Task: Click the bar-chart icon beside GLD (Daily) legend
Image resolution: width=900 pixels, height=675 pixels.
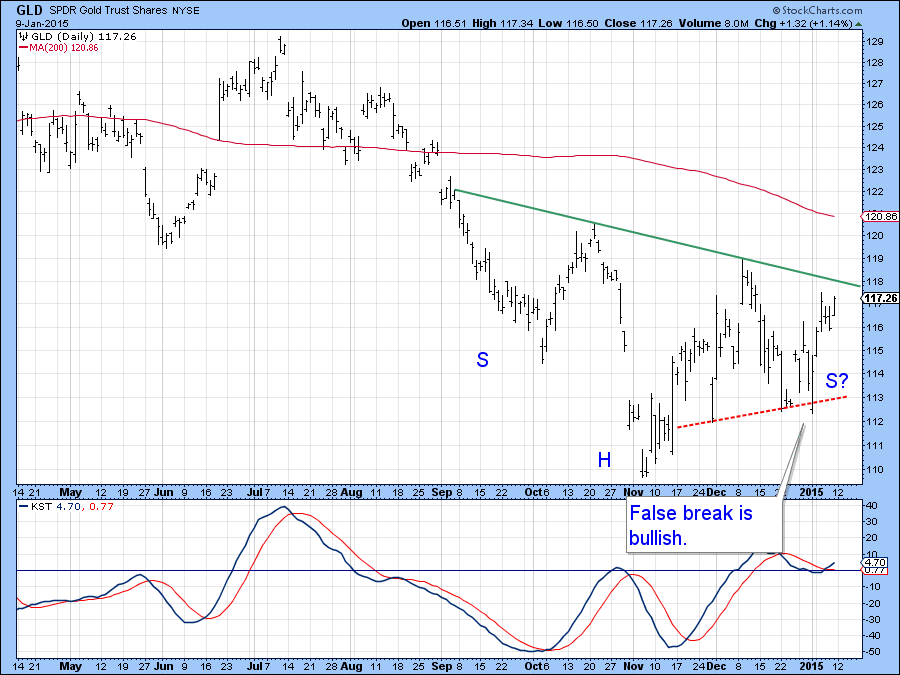Action: 24,37
